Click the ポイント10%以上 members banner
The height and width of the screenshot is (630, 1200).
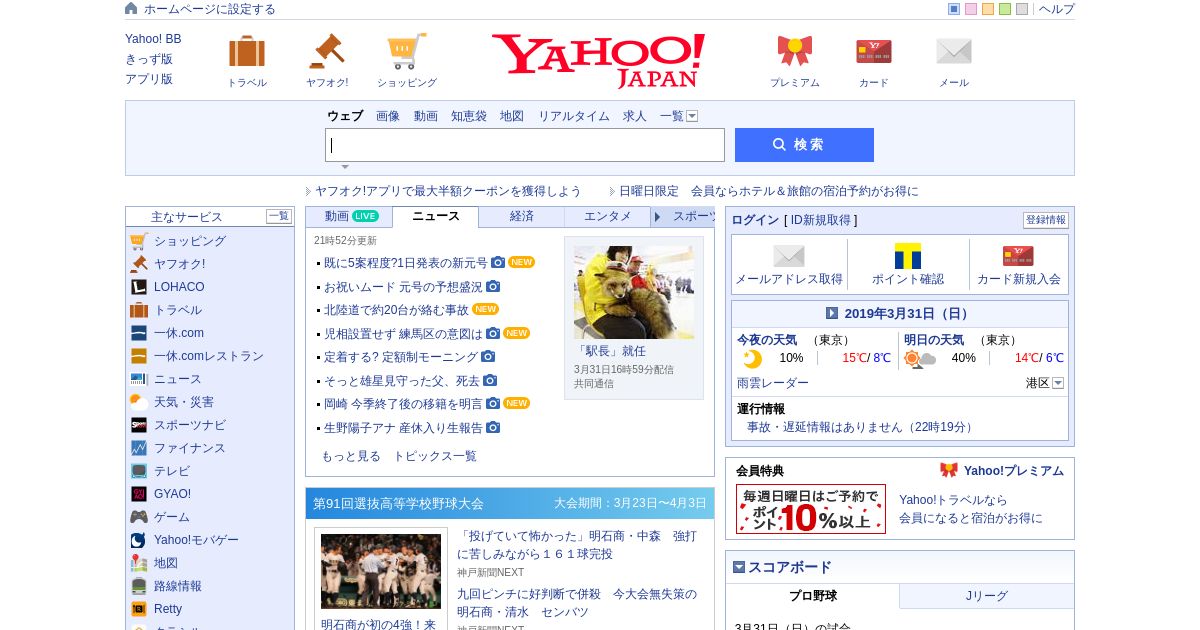811,509
